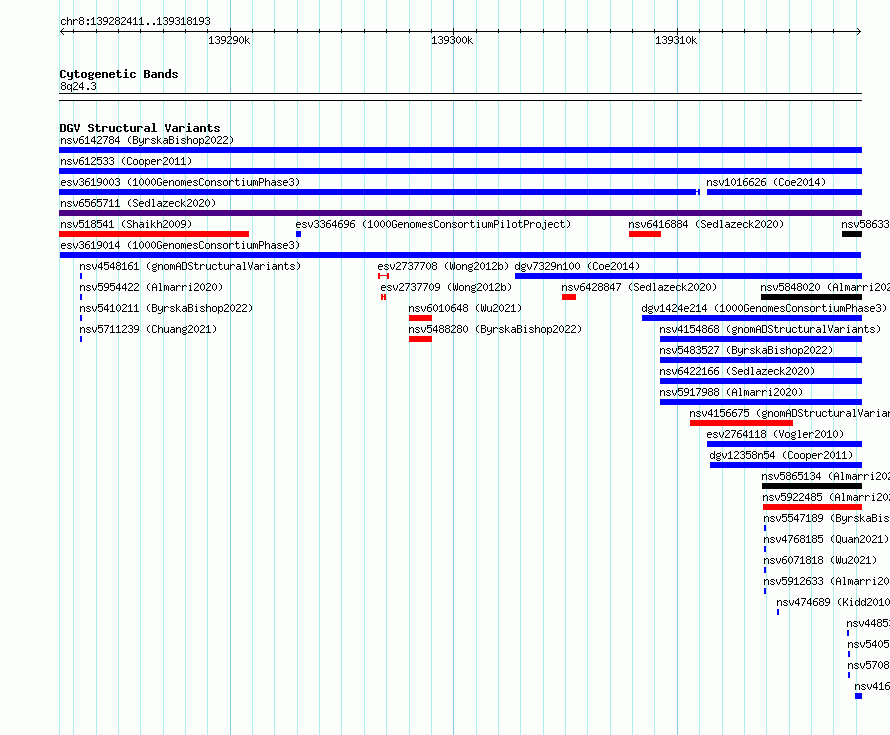This screenshot has width=890, height=735.
Task: Click red bar under nsv6428847
Action: (569, 297)
